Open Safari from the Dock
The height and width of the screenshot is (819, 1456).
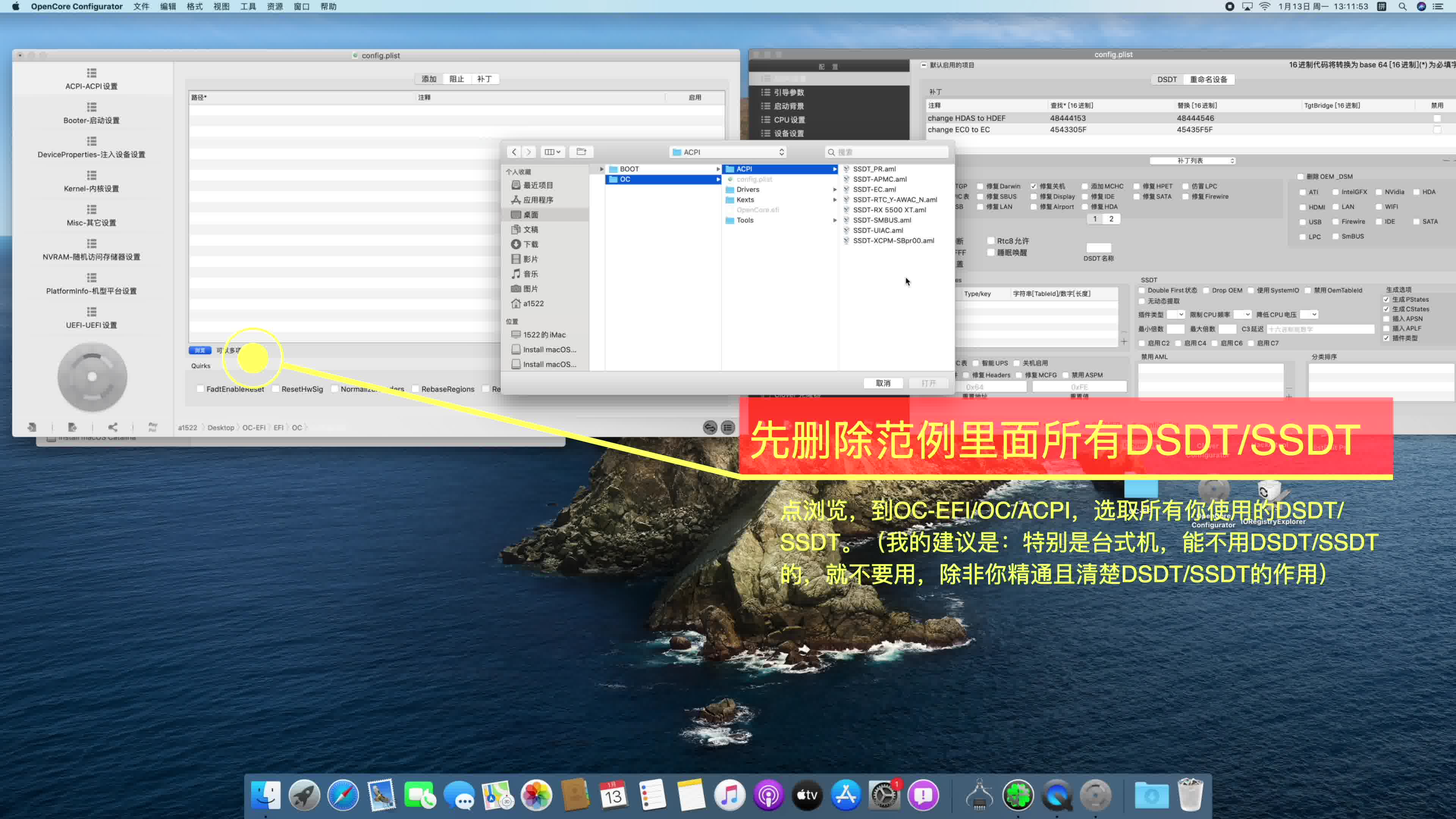[344, 794]
